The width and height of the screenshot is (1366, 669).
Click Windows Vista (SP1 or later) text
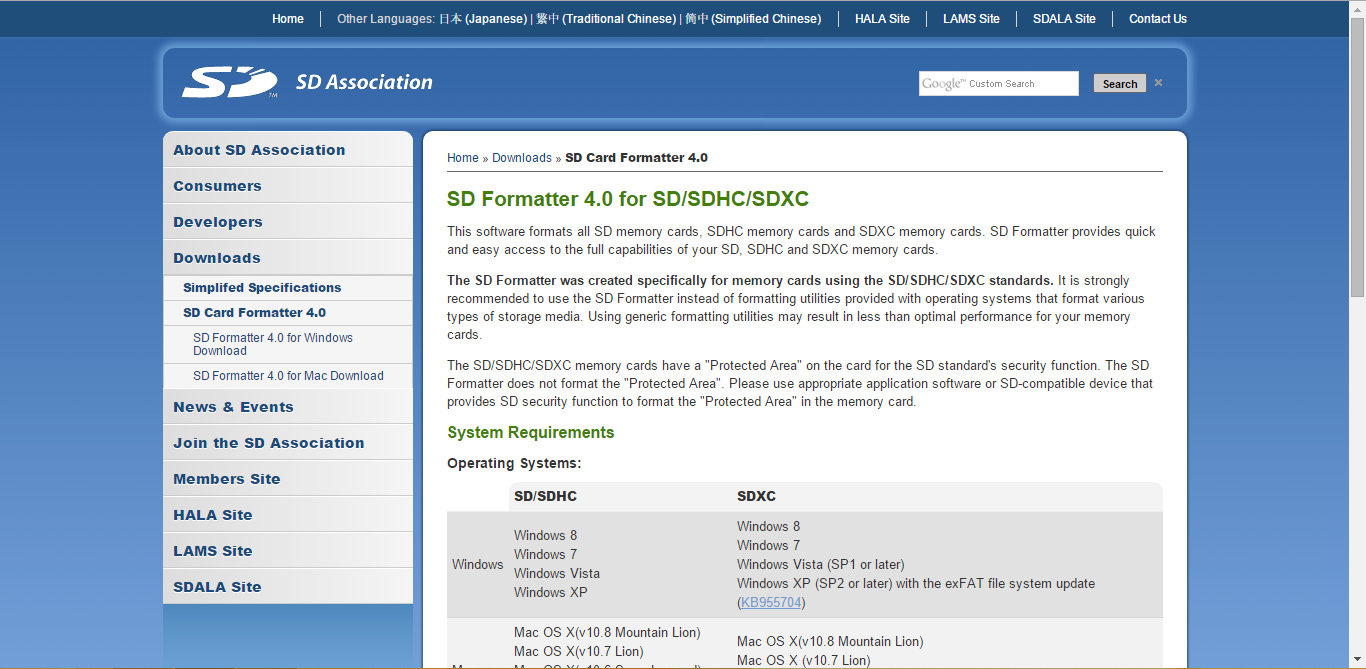click(821, 564)
